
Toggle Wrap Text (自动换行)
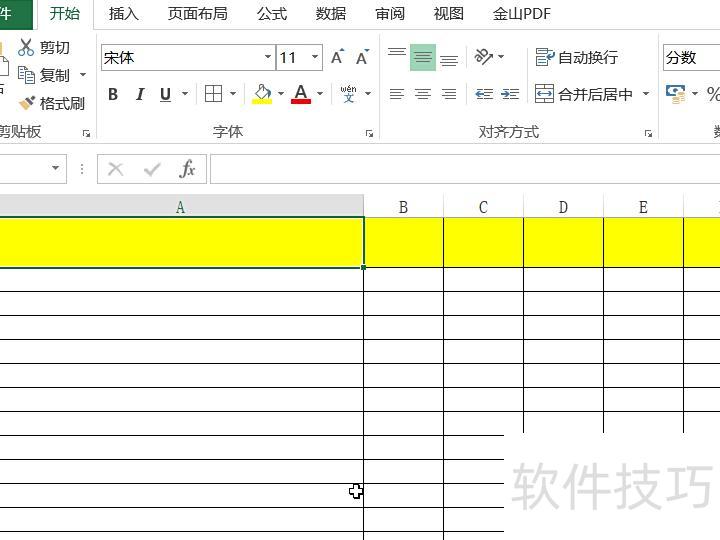tap(577, 57)
